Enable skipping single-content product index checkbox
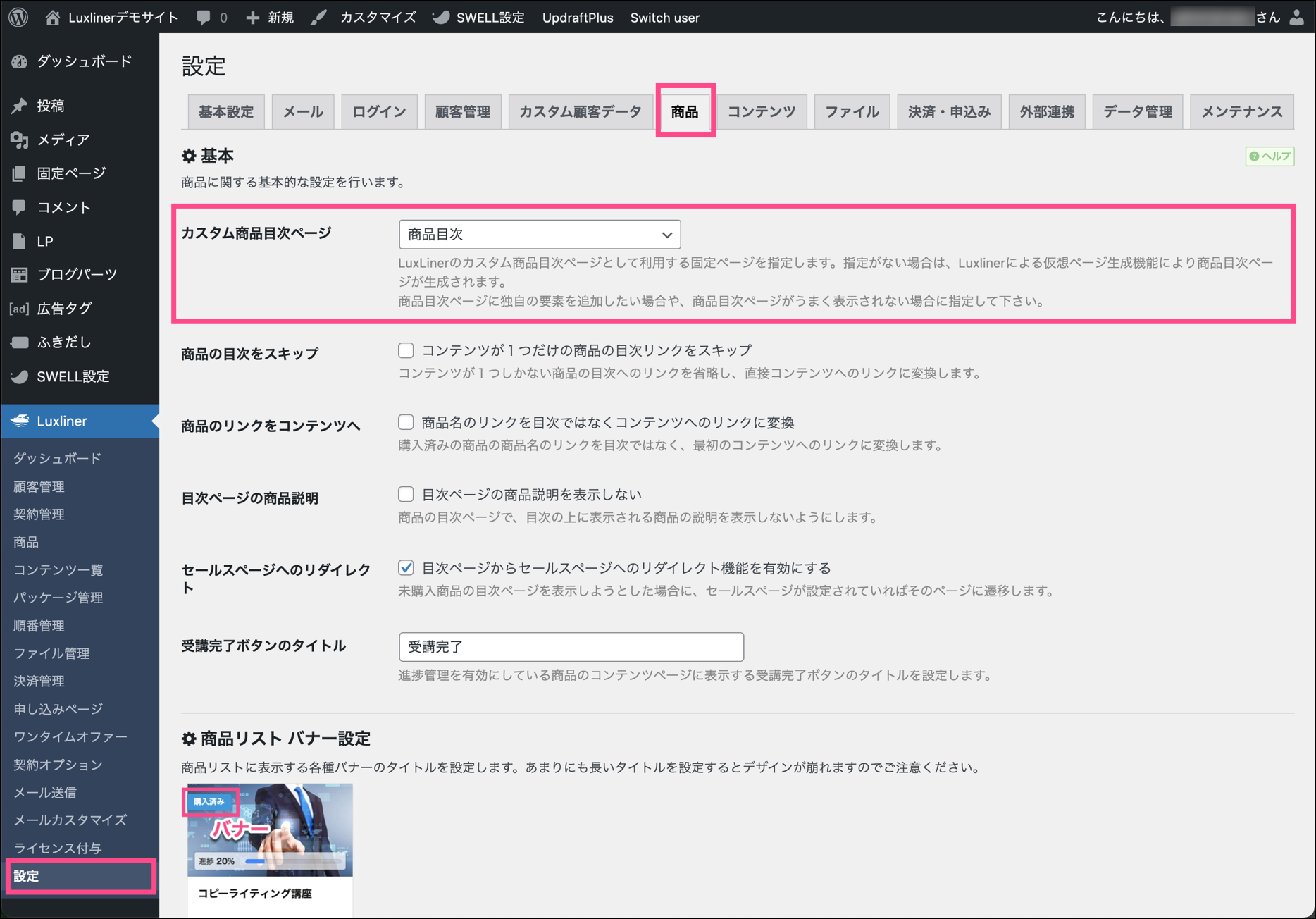 pos(406,350)
